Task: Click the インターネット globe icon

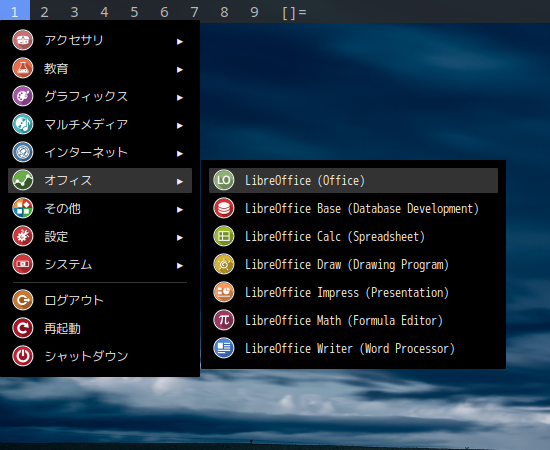Action: (23, 152)
